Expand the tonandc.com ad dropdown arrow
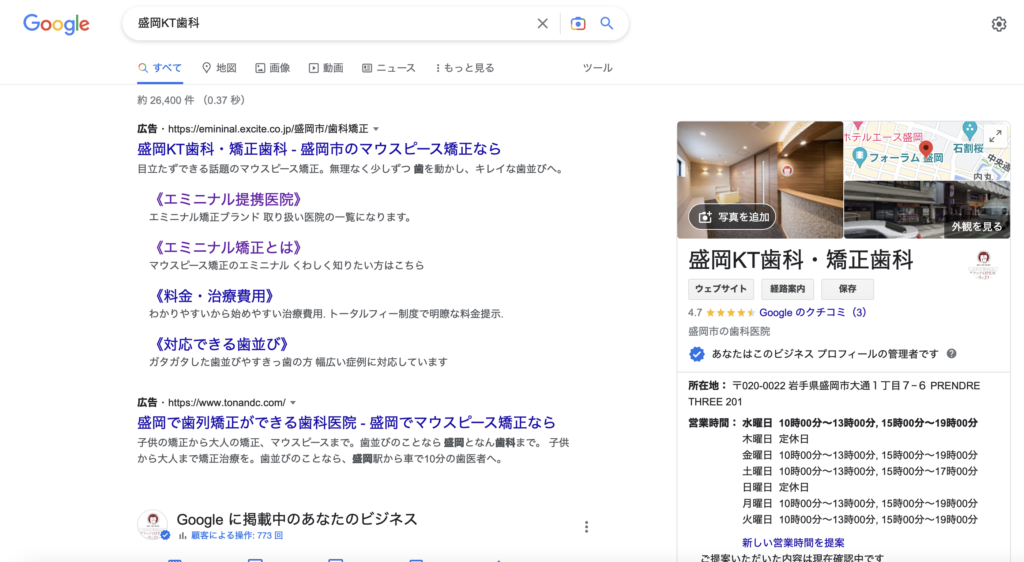The image size is (1024, 562). click(x=293, y=402)
